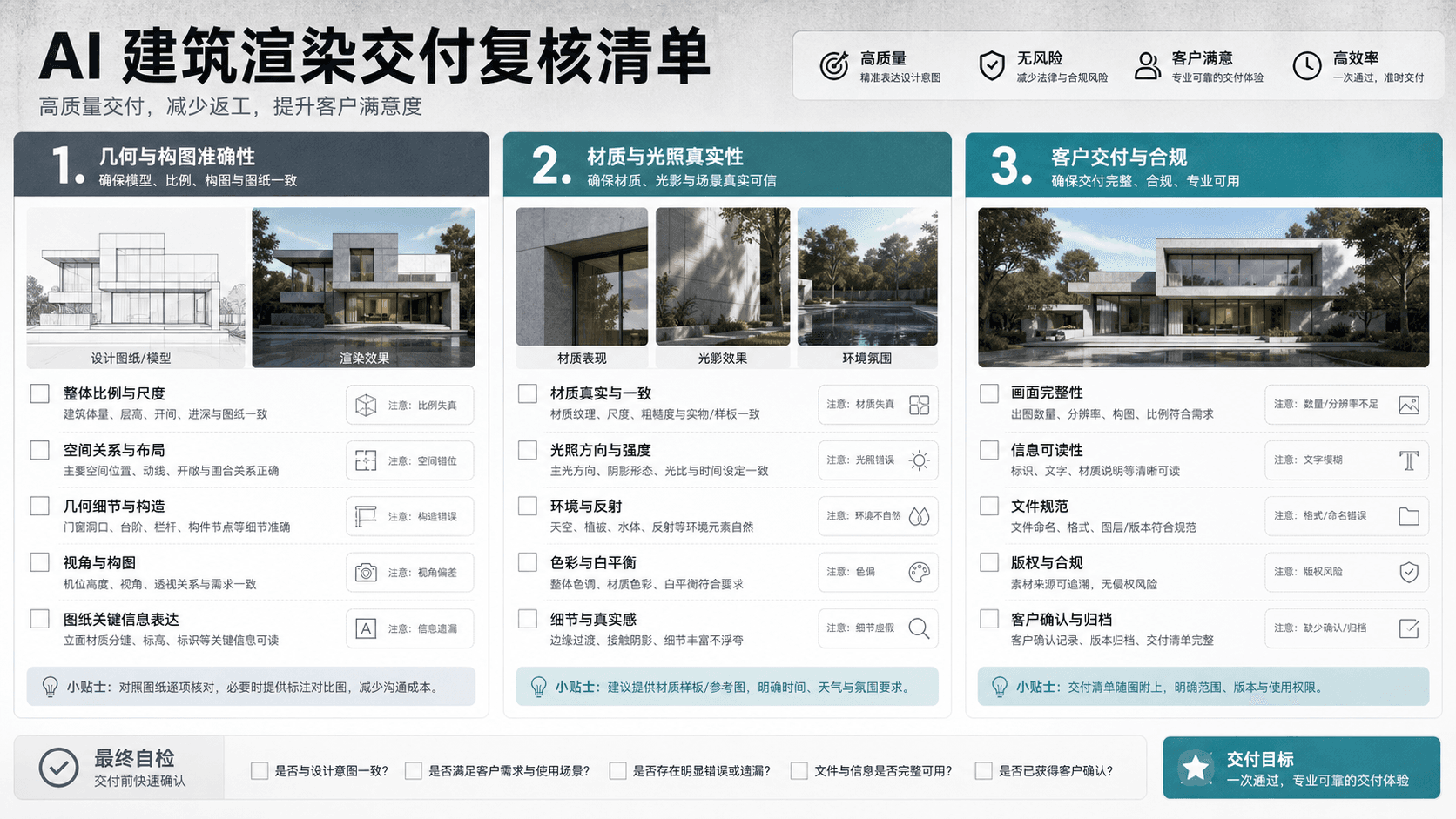1456x819 pixels.
Task: Check the 文件规范 checkbox
Action: coord(989,506)
